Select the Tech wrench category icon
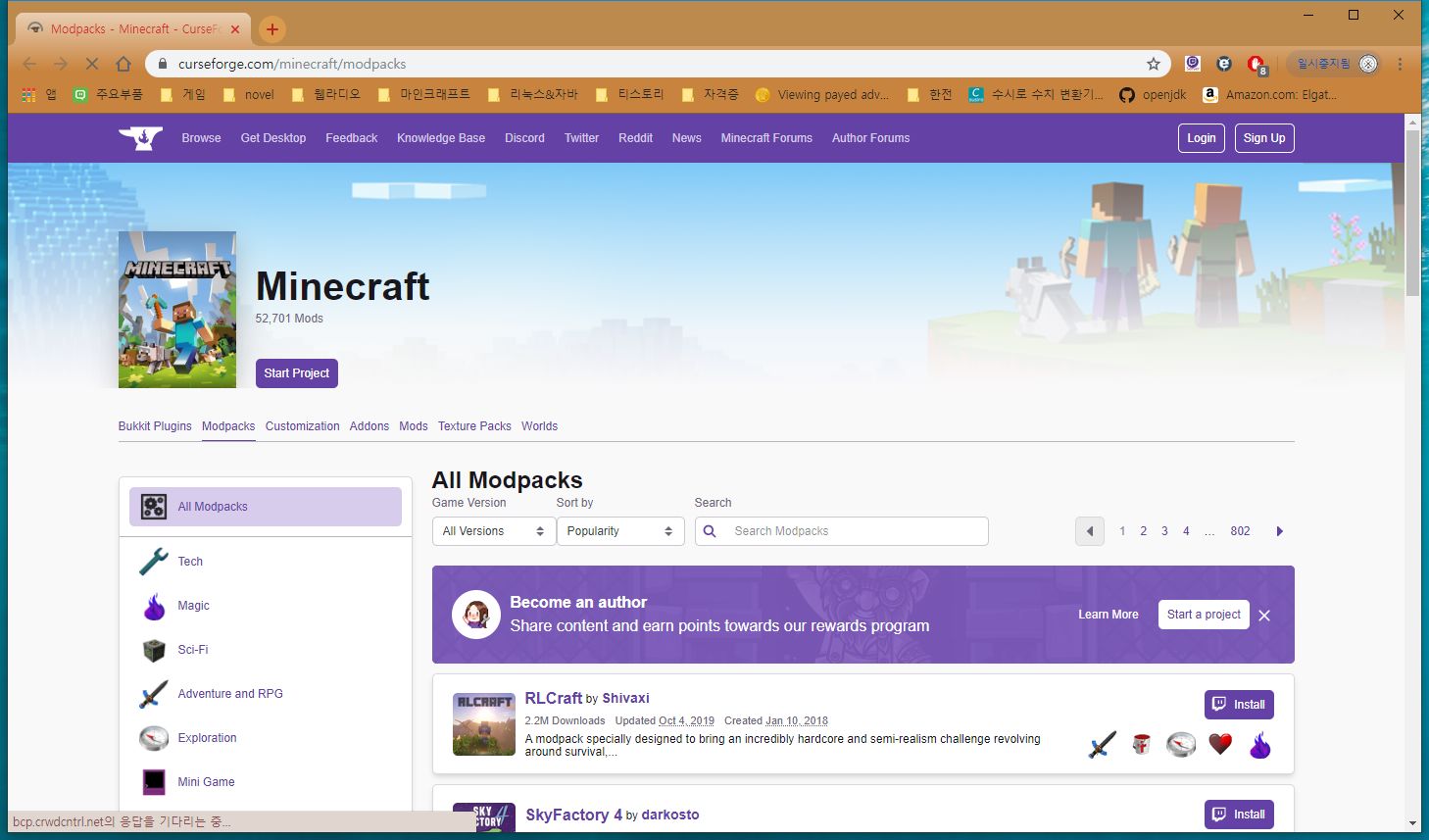Screen dimensions: 1429x840 tap(154, 562)
